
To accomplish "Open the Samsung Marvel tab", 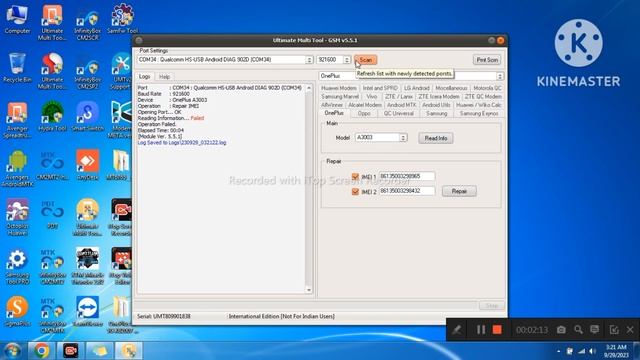I will [340, 97].
